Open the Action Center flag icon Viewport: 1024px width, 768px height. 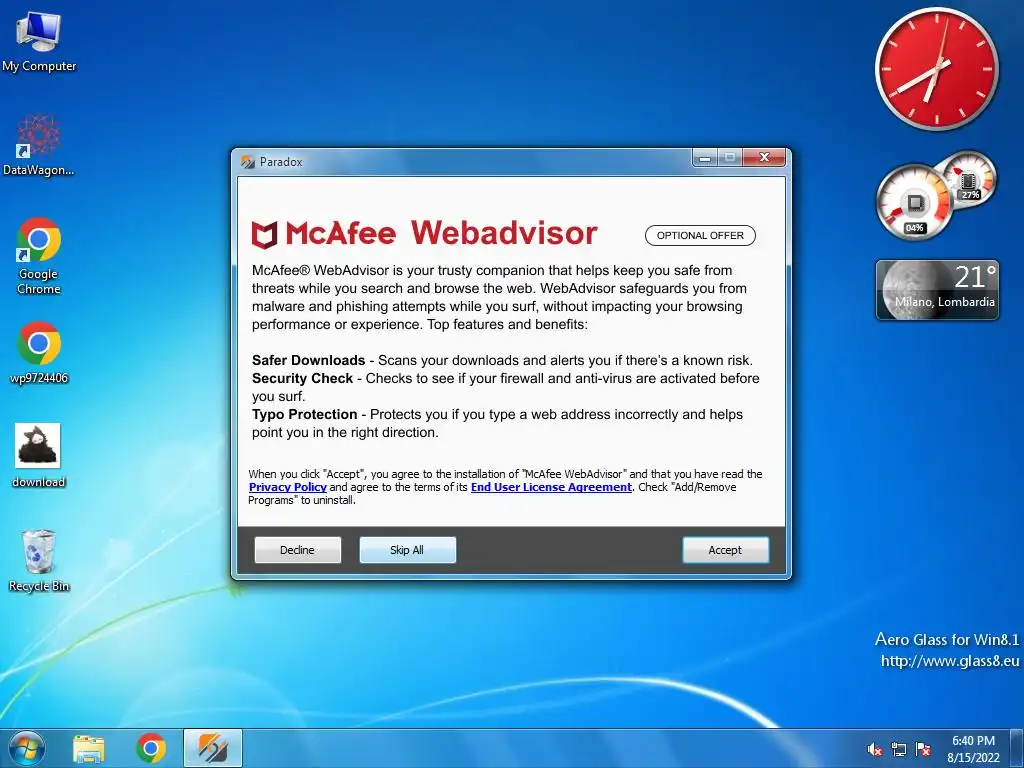pyautogui.click(x=923, y=749)
